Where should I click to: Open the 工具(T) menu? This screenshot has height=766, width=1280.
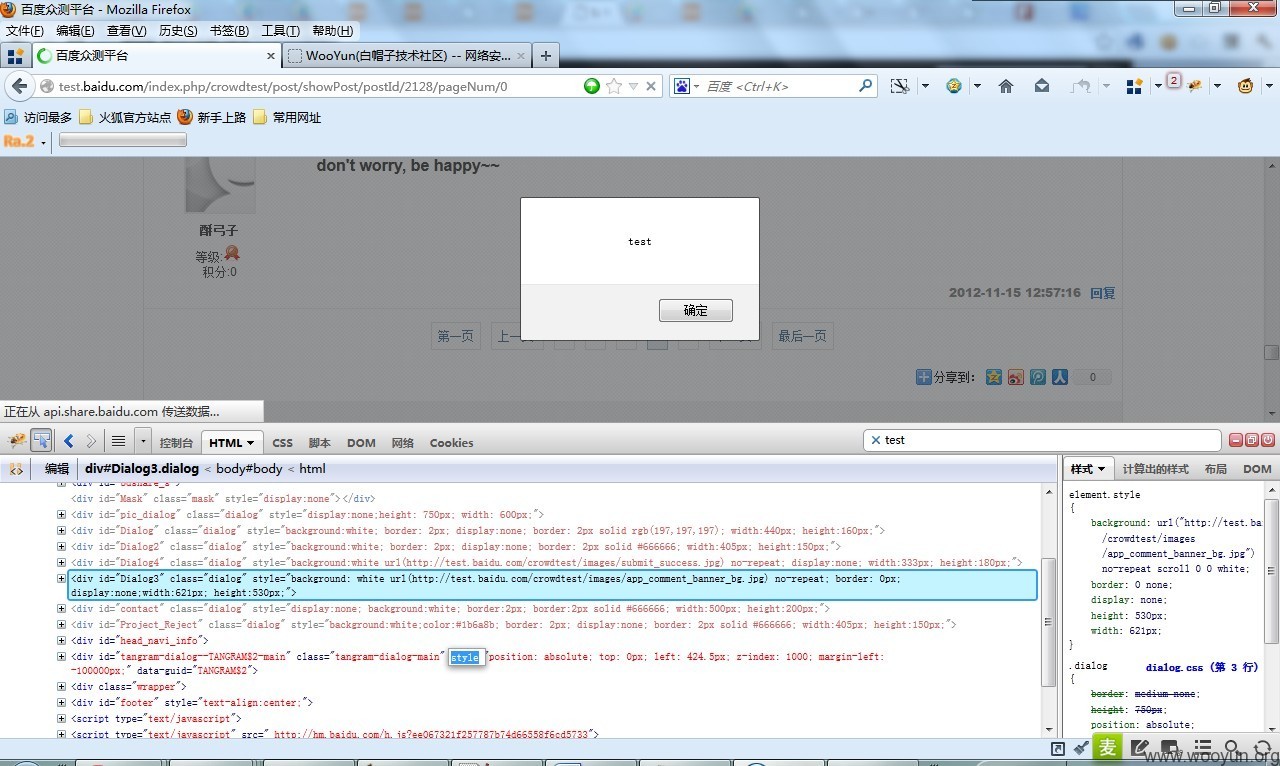click(x=280, y=31)
